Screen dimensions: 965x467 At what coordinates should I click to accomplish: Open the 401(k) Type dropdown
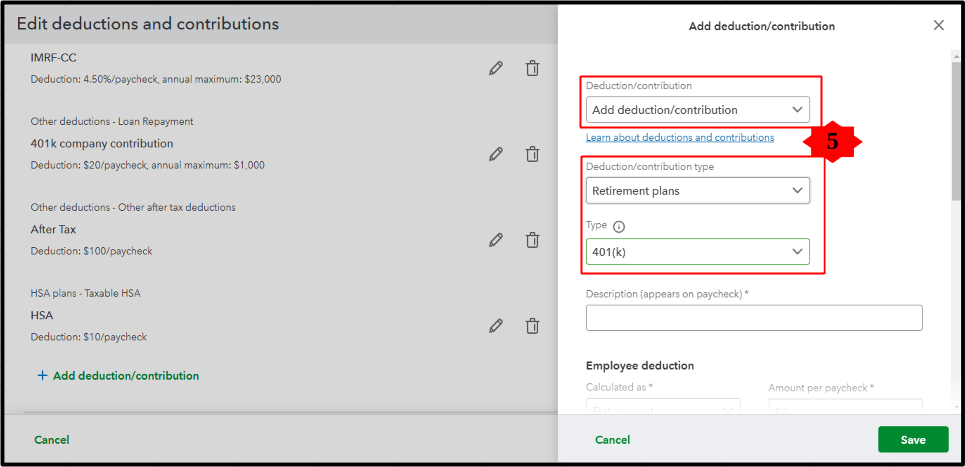697,252
